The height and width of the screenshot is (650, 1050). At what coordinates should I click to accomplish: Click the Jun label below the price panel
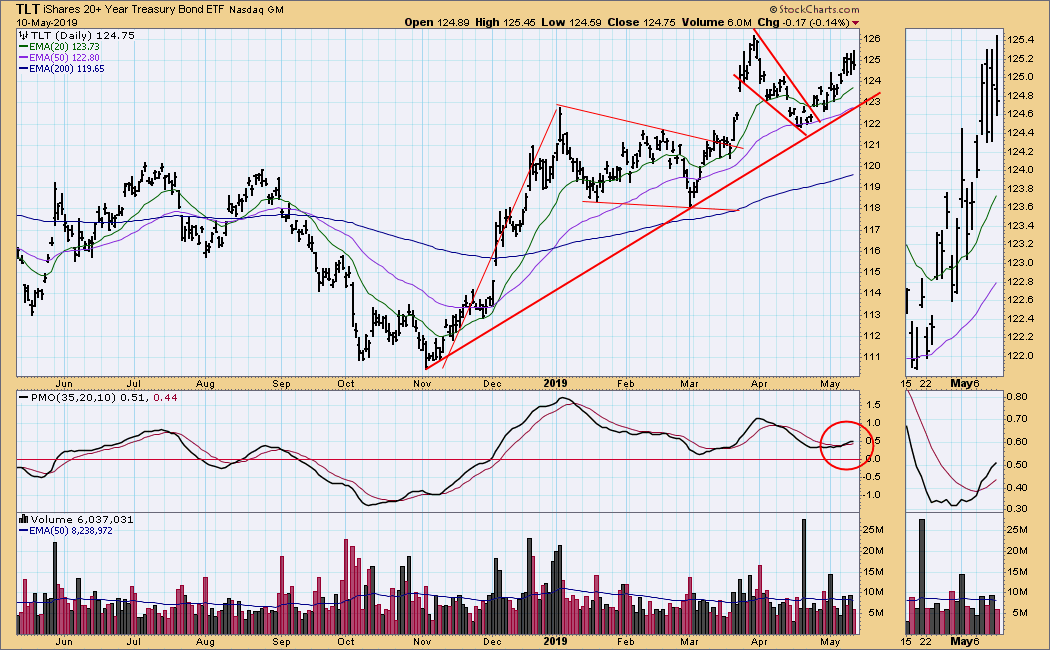(64, 384)
